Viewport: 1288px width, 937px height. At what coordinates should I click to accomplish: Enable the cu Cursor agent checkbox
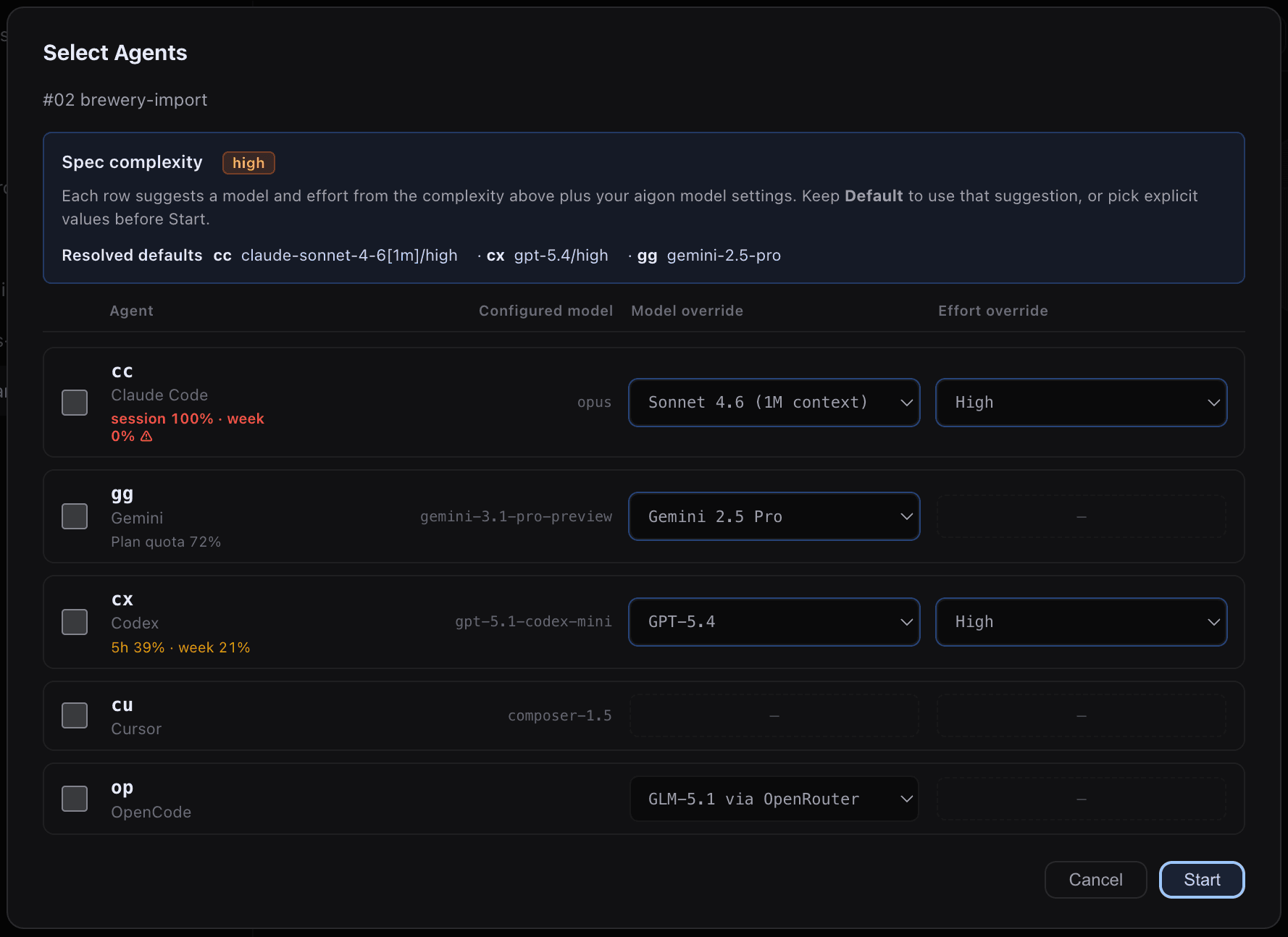coord(74,715)
